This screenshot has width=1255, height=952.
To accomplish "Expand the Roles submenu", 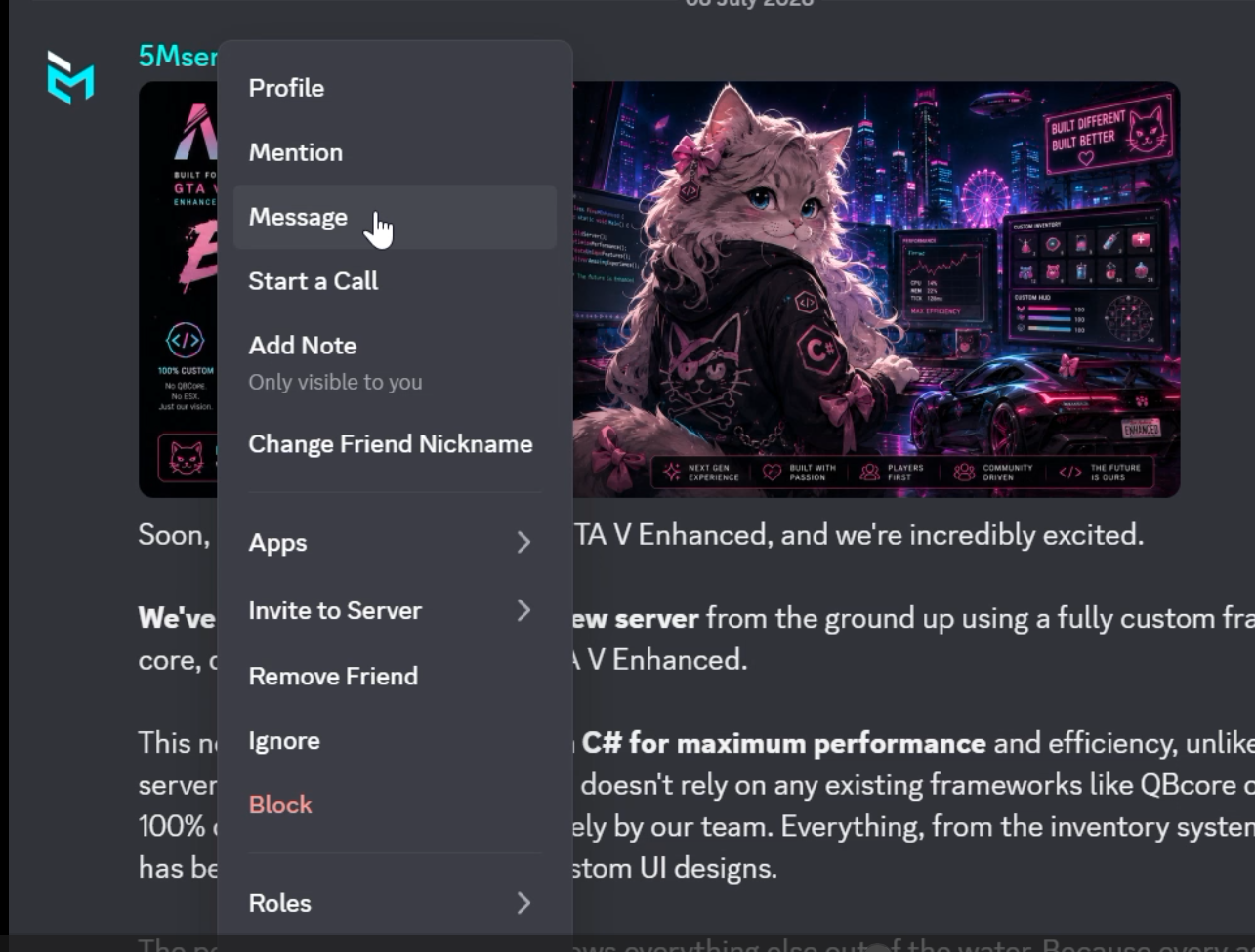I will pos(395,903).
